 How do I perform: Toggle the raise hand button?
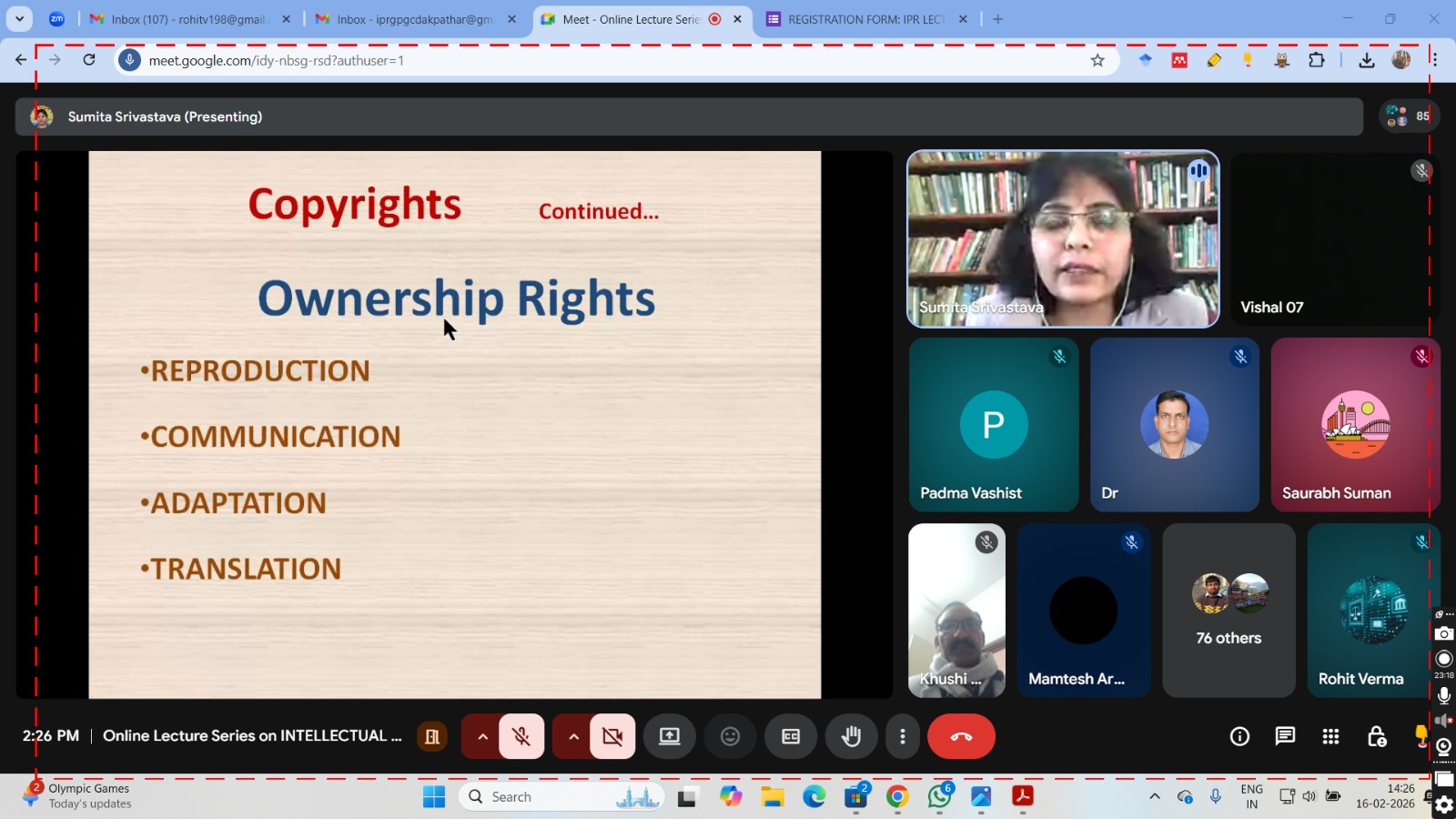pos(851,736)
